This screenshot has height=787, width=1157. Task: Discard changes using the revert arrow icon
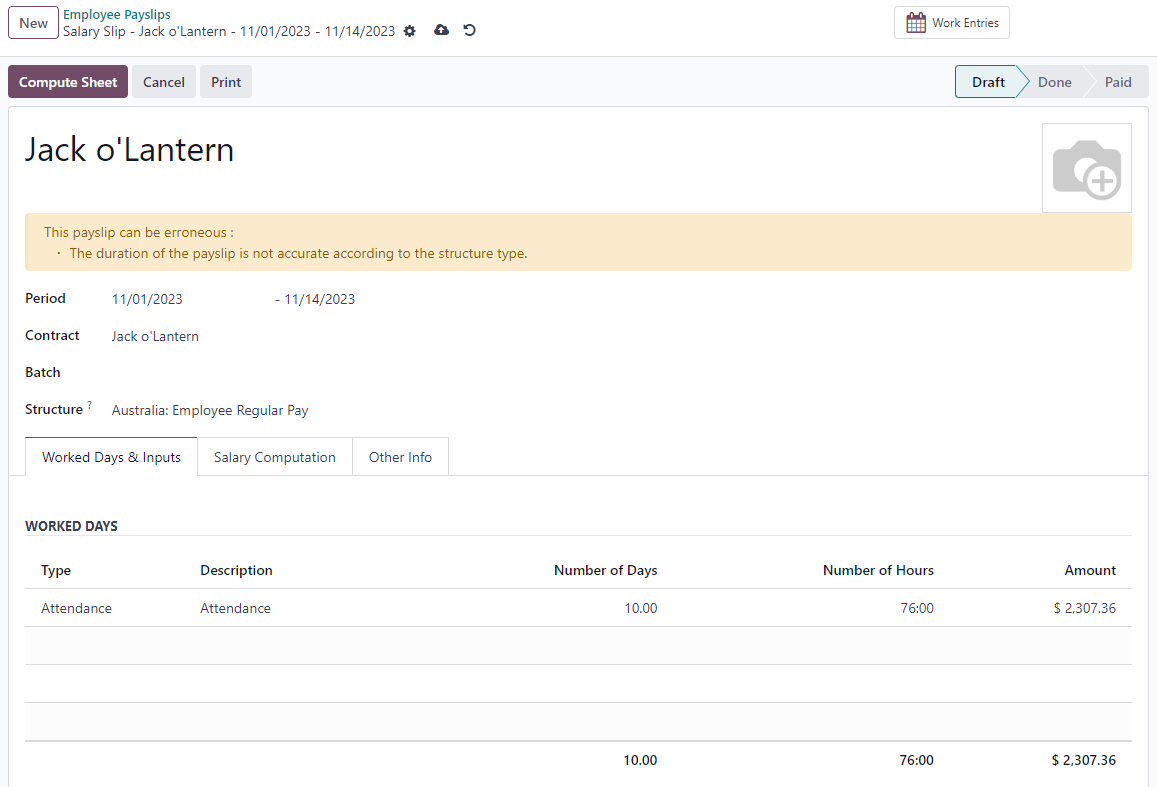tap(469, 31)
